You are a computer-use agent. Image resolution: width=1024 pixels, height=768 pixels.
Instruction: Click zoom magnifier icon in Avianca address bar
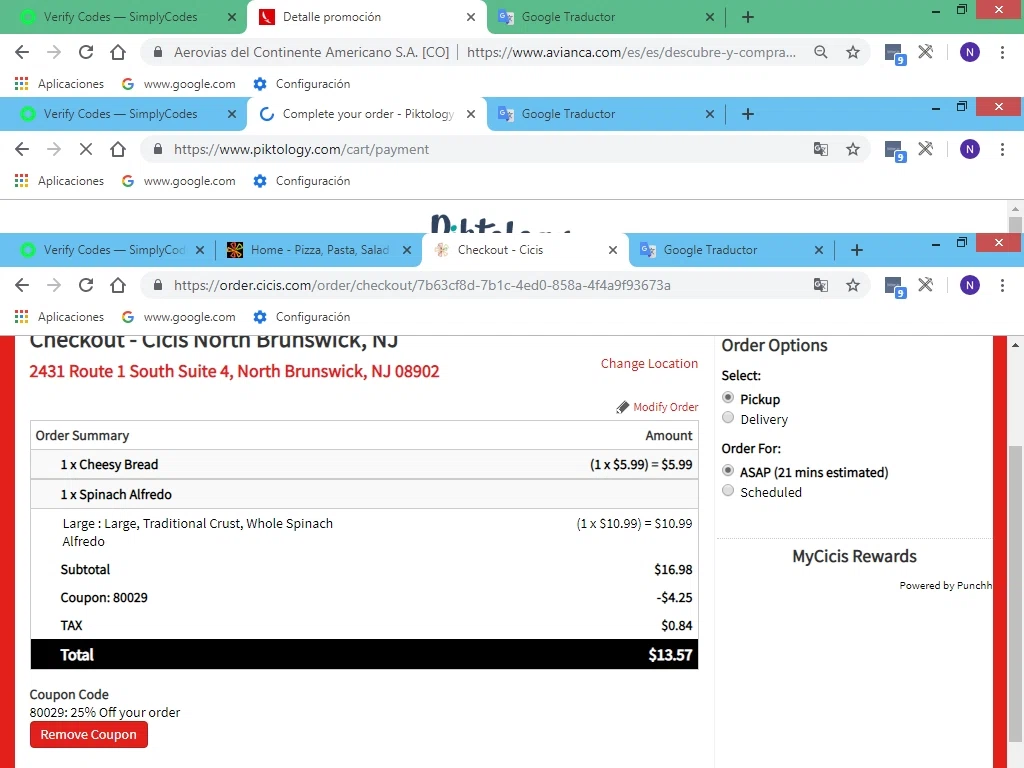click(x=821, y=52)
